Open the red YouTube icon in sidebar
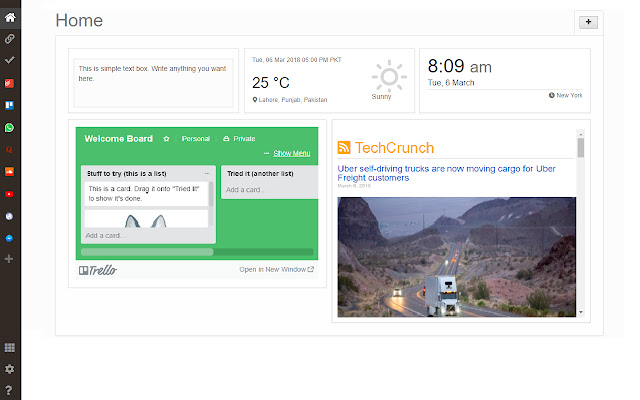Image resolution: width=640 pixels, height=400 pixels. 9,194
